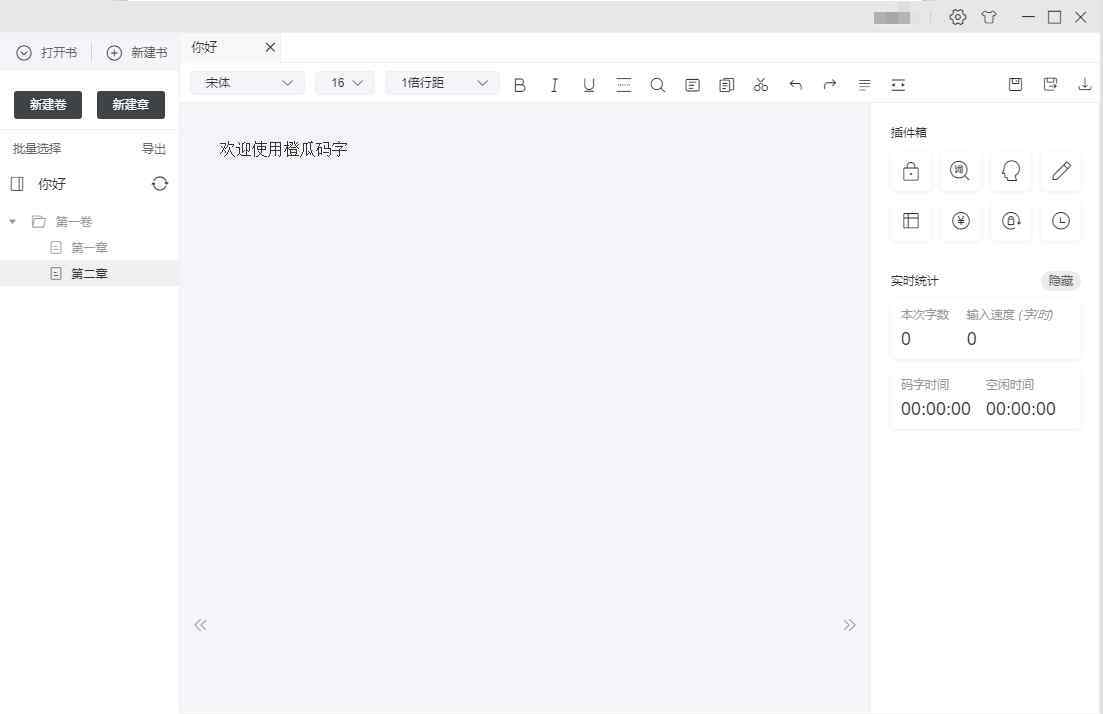
Task: Open the pencil plugin in 插件箱
Action: [1061, 171]
